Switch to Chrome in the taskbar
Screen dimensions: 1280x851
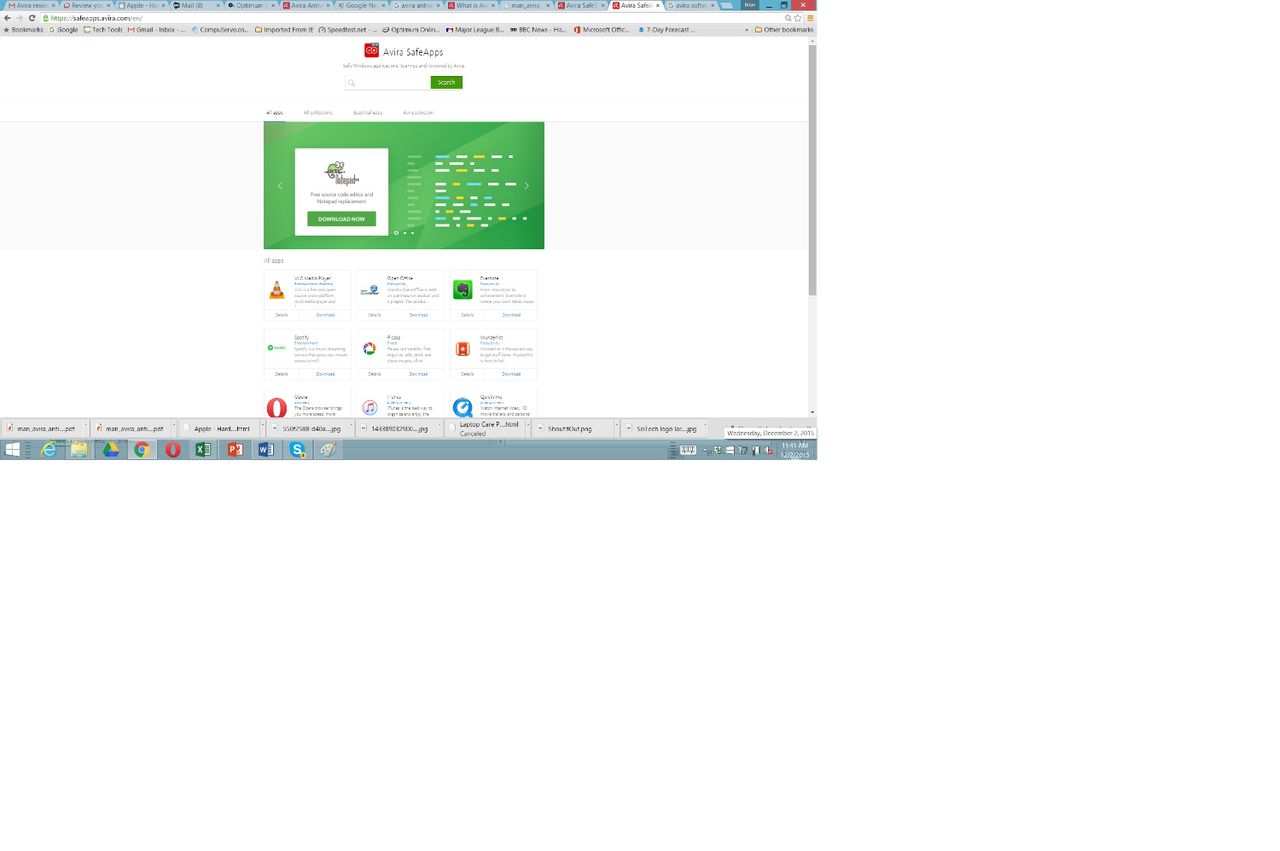[x=142, y=450]
